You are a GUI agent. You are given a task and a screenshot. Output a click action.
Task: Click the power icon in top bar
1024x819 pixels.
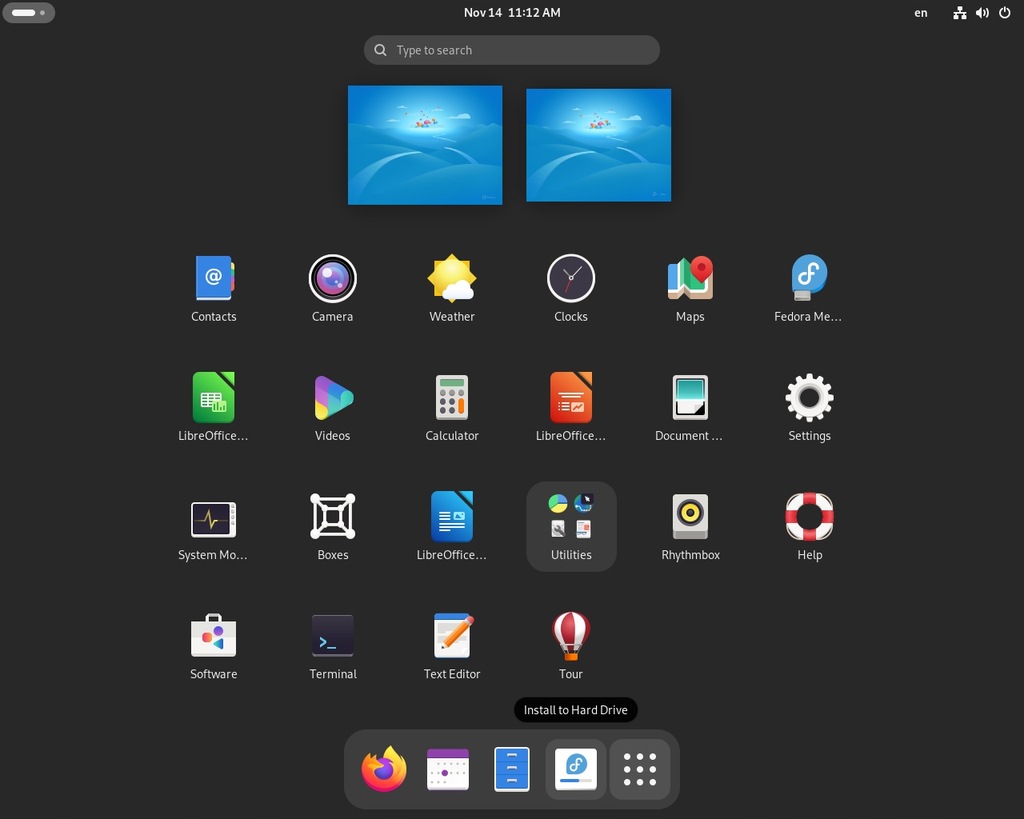click(x=1004, y=12)
